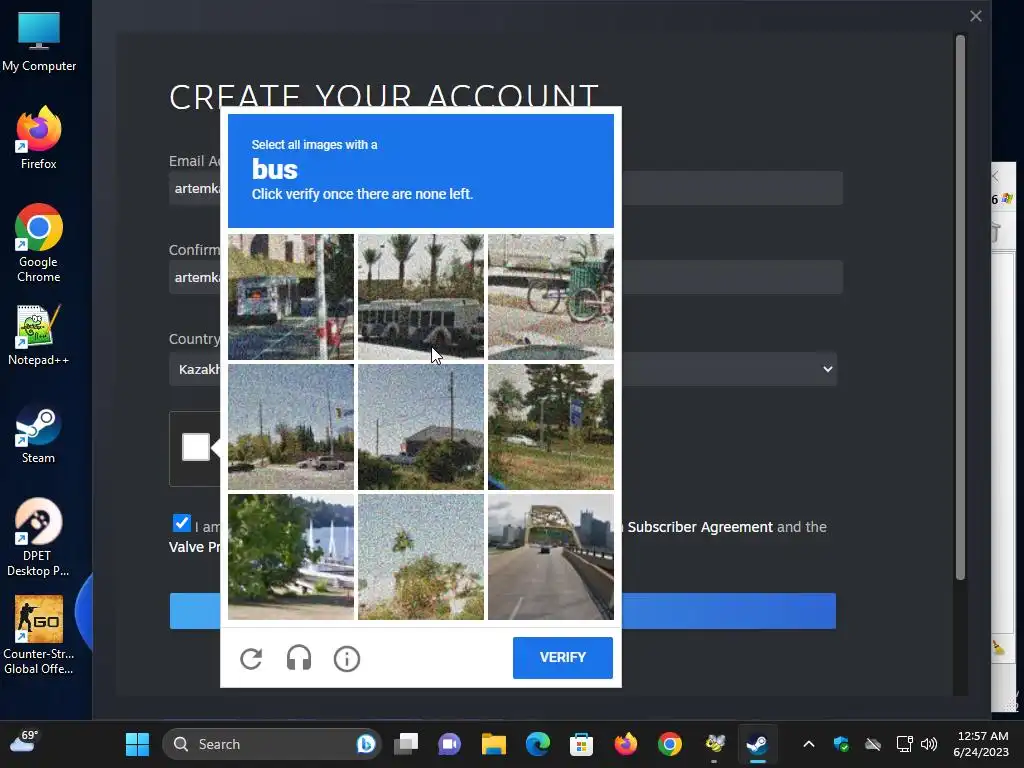Screen dimensions: 1024x768
Task: Click the Steam page vertical scrollbar
Action: pyautogui.click(x=960, y=307)
